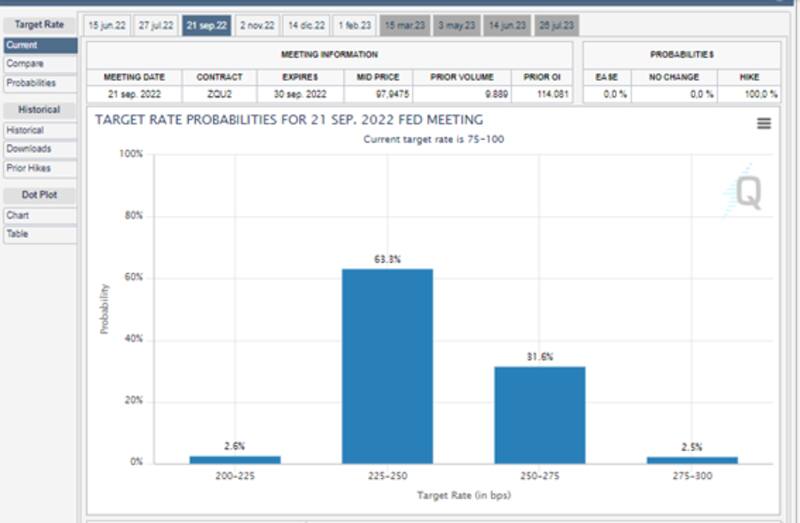Open the 14 dic.22 meeting tab

click(x=306, y=26)
